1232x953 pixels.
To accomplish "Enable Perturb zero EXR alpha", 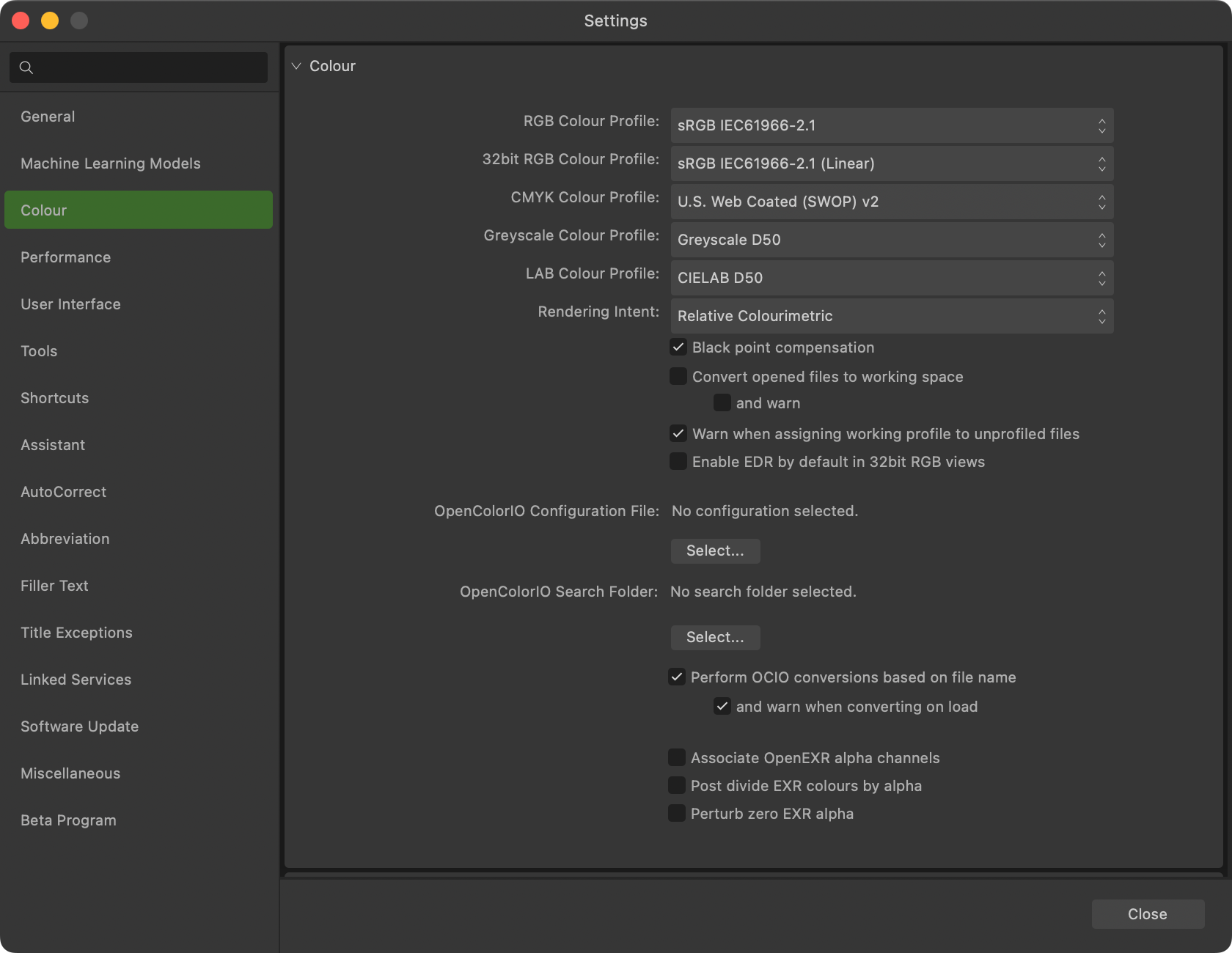I will click(x=677, y=814).
